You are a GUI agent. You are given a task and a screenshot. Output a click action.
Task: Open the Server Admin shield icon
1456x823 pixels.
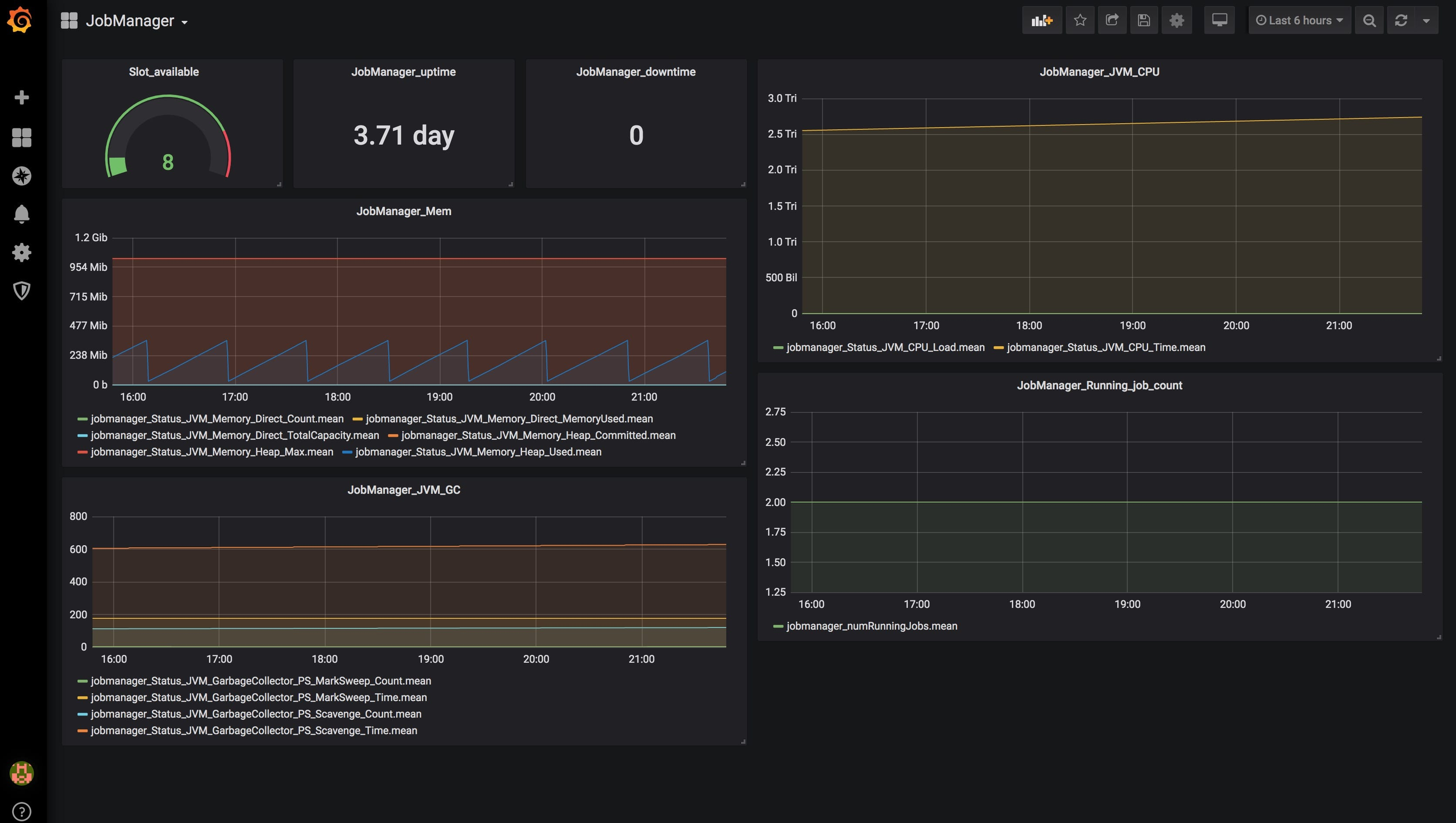click(x=22, y=291)
